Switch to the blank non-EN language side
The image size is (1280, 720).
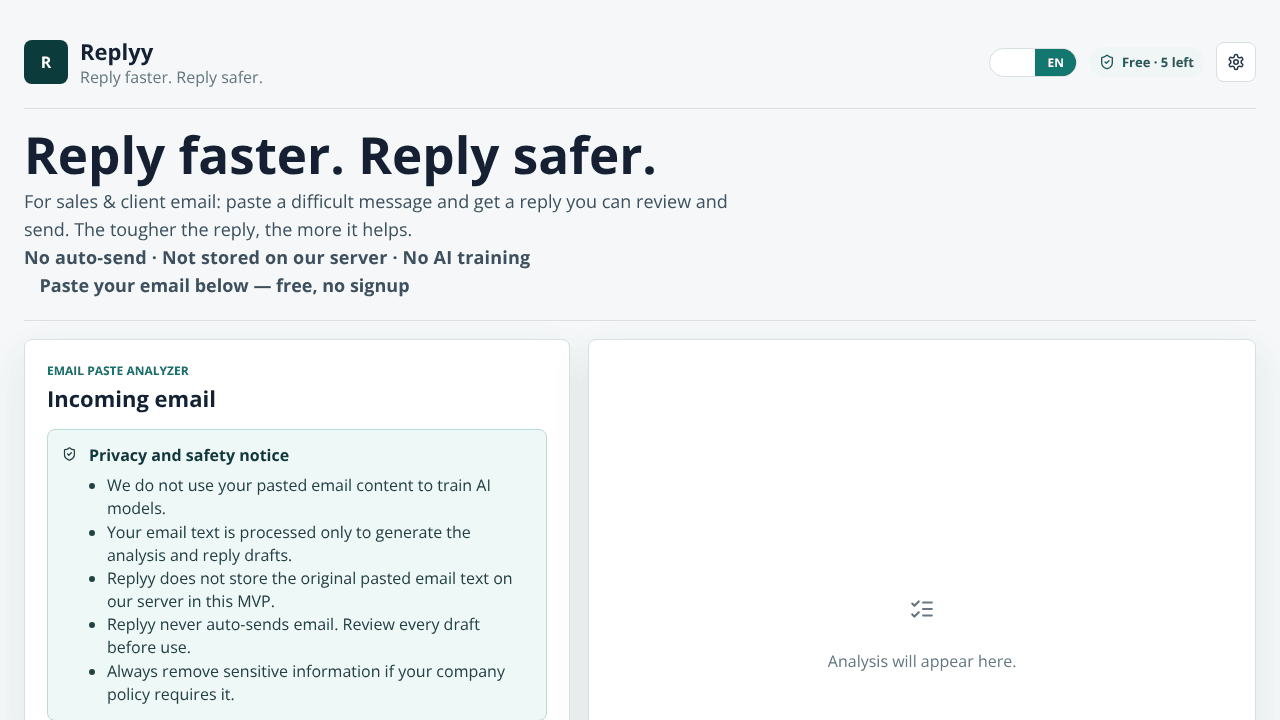(1012, 62)
